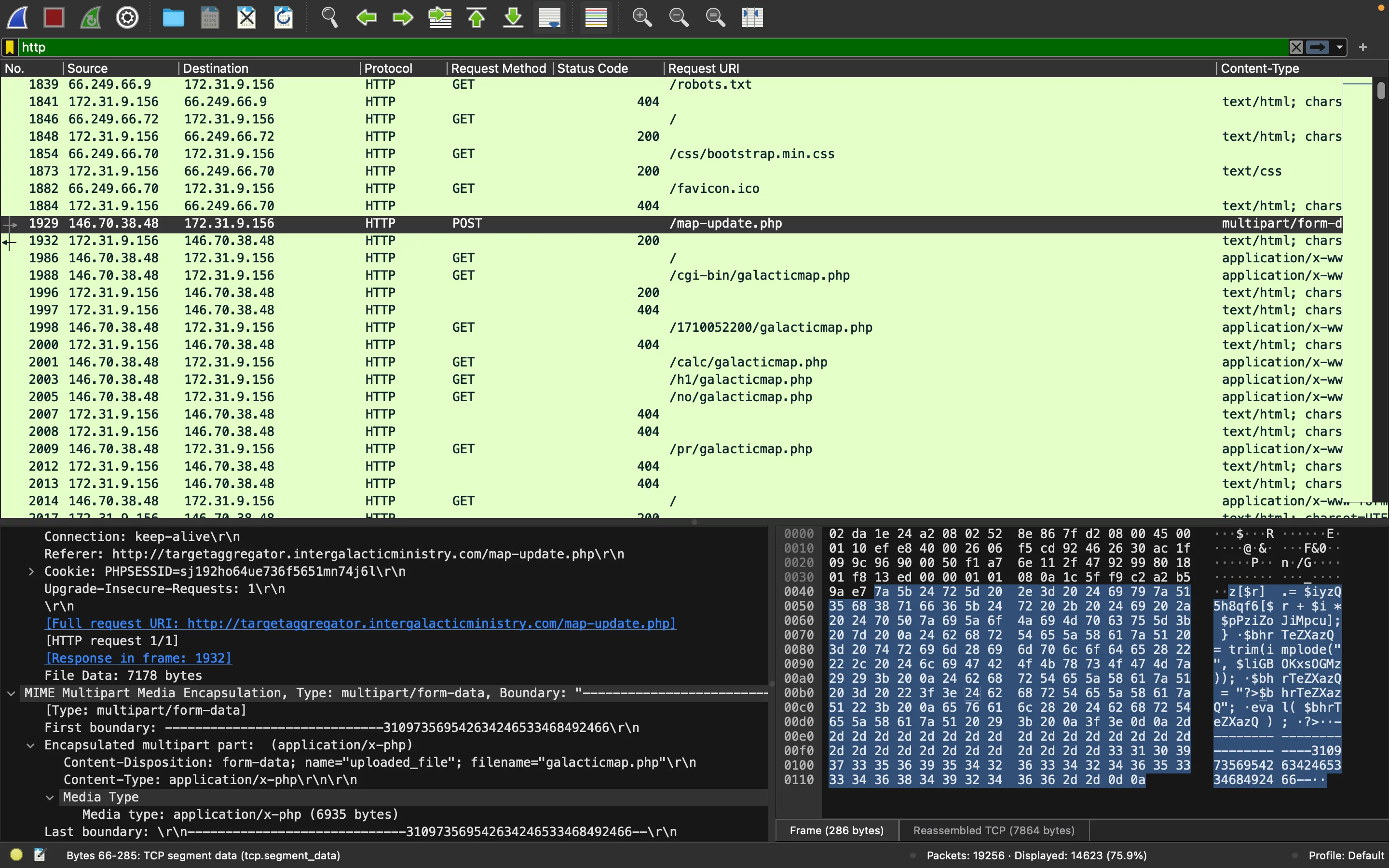The width and height of the screenshot is (1389, 868).
Task: Stop the capture with the red square
Action: pos(54,17)
